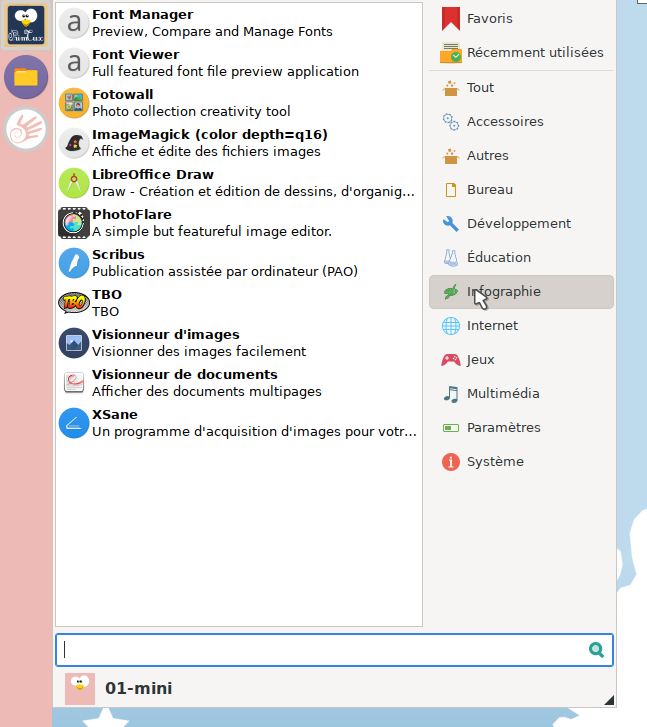Click the 01-mini username label
Screen dimensions: 647x727
point(139,689)
